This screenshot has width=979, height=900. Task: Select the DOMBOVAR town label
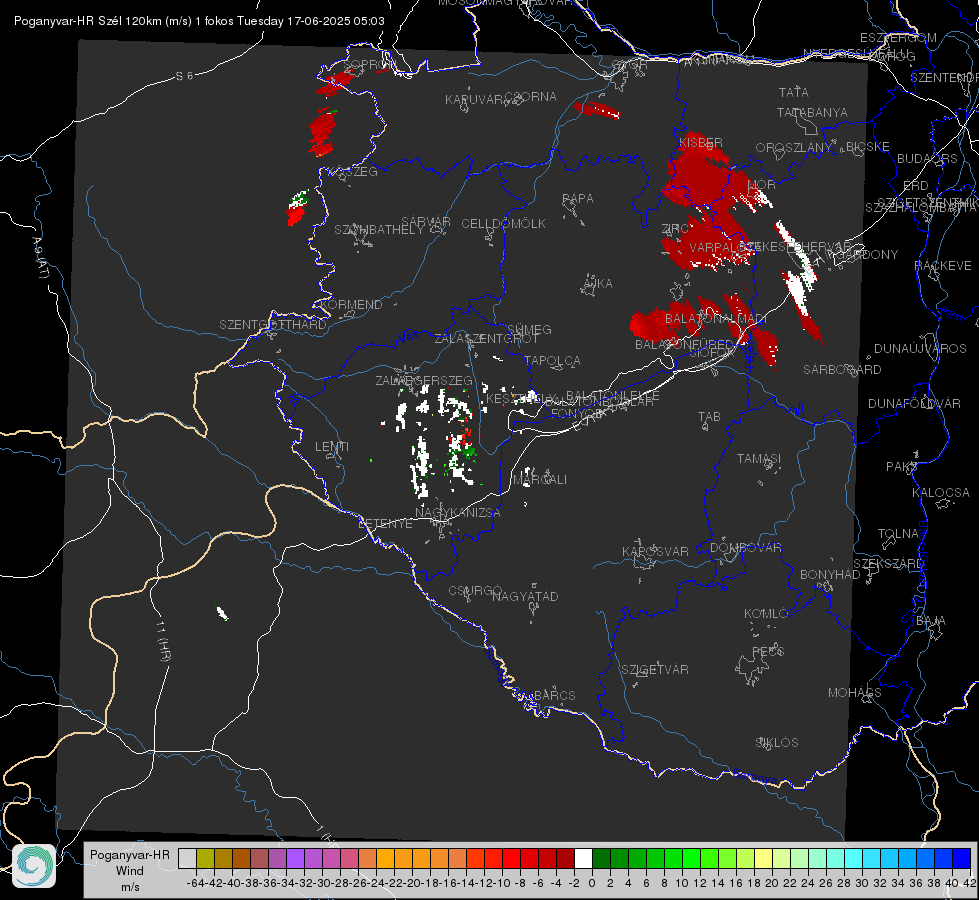(745, 548)
